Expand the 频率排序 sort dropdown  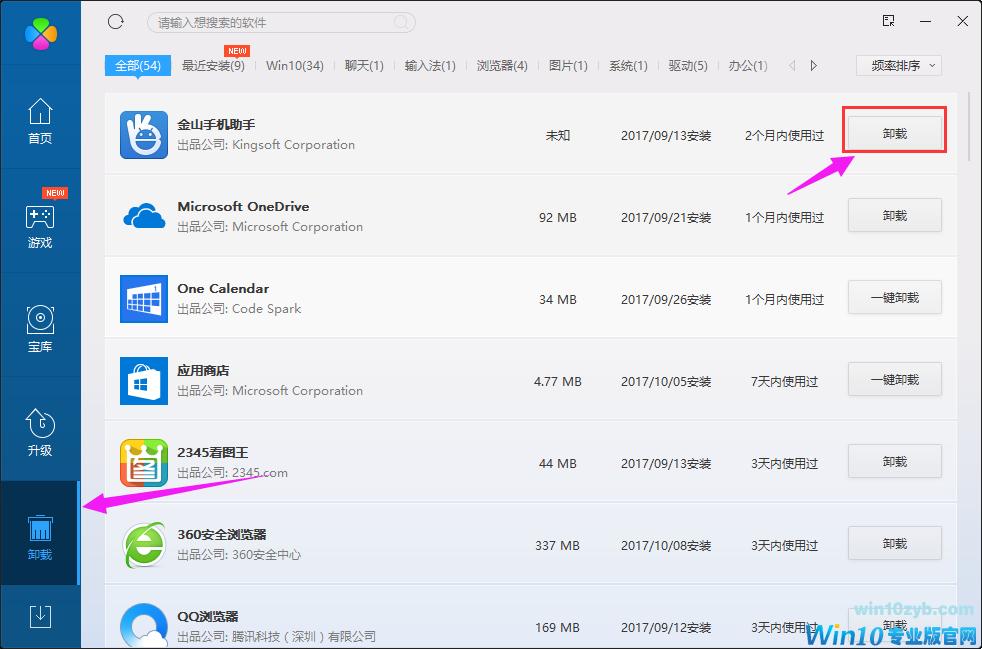[898, 66]
